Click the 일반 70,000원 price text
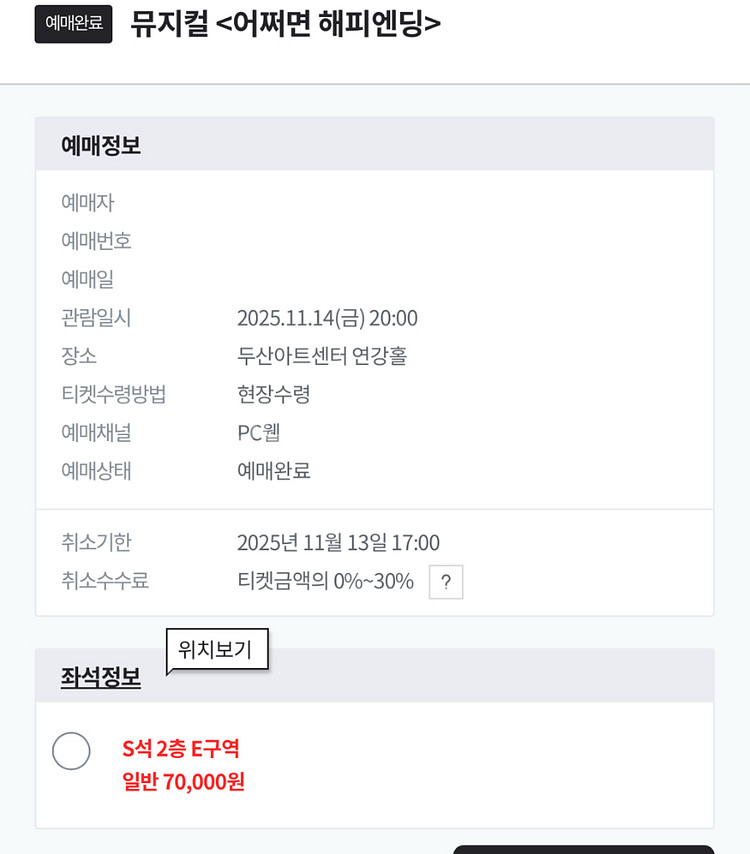The image size is (750, 854). tap(183, 781)
